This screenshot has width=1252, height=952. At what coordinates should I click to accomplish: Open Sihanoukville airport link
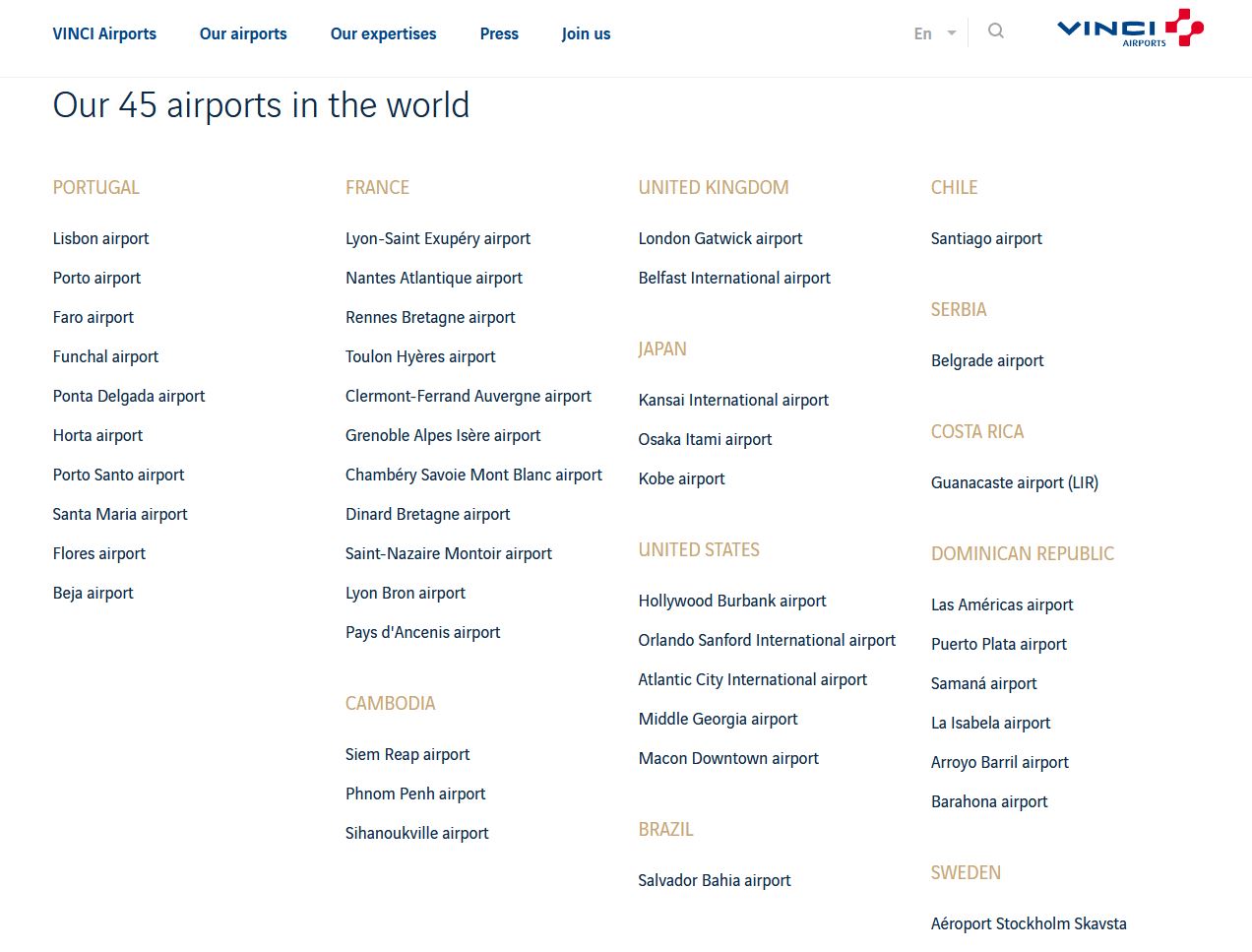pyautogui.click(x=416, y=833)
